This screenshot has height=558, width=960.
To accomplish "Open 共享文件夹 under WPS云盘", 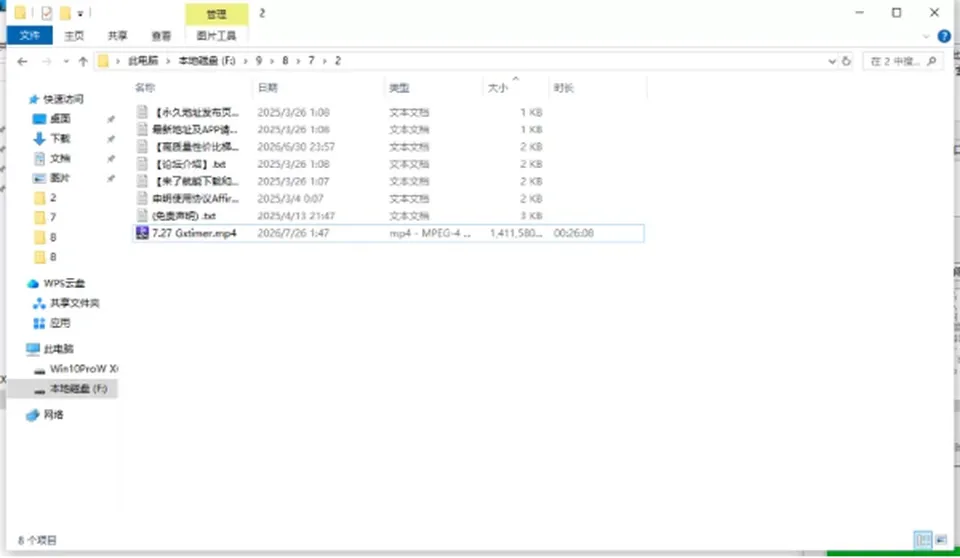I will (74, 303).
